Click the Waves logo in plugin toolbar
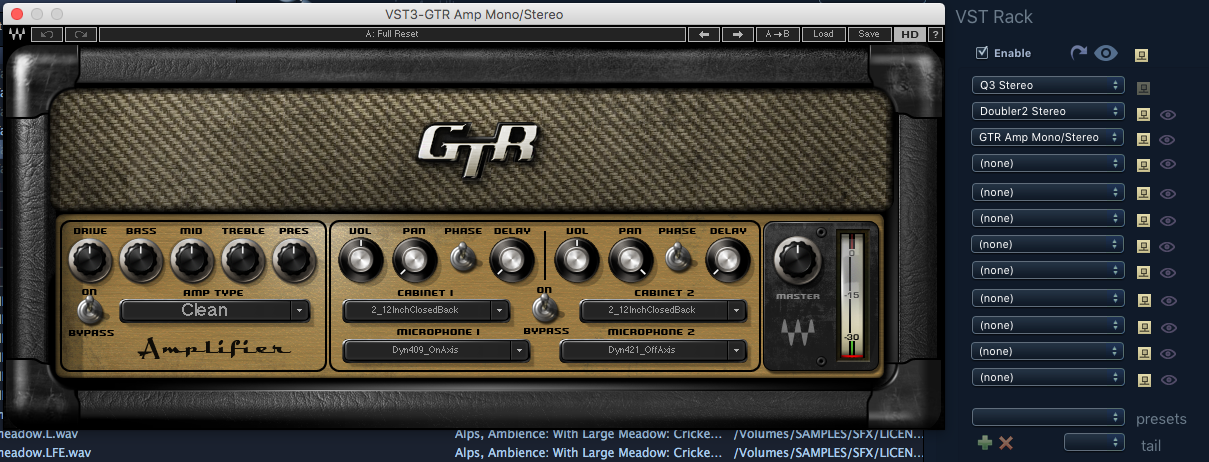Image resolution: width=1209 pixels, height=462 pixels. coord(16,34)
